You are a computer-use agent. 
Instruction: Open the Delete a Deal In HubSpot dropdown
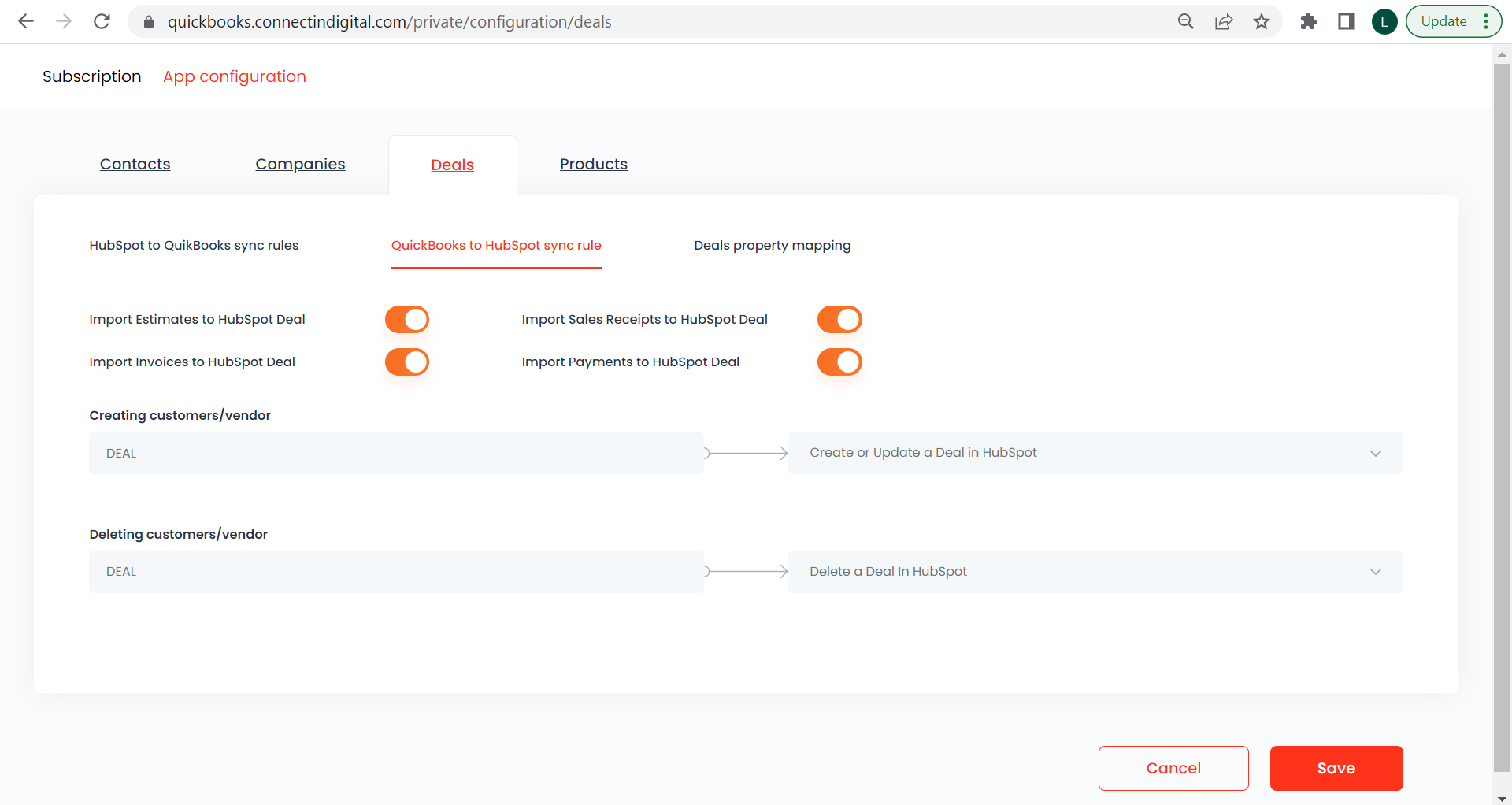click(x=1095, y=572)
